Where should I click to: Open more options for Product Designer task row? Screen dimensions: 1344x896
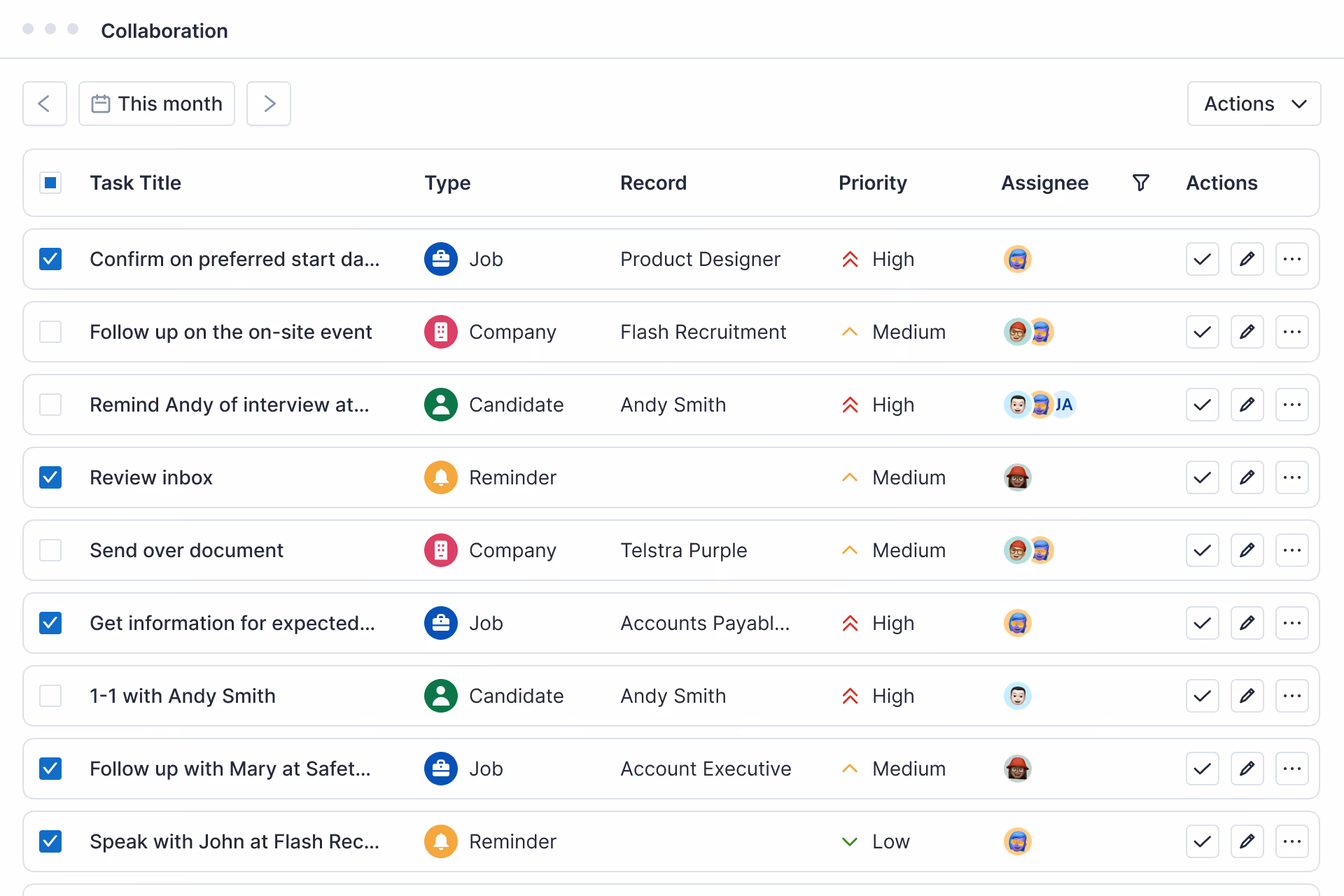click(1292, 259)
